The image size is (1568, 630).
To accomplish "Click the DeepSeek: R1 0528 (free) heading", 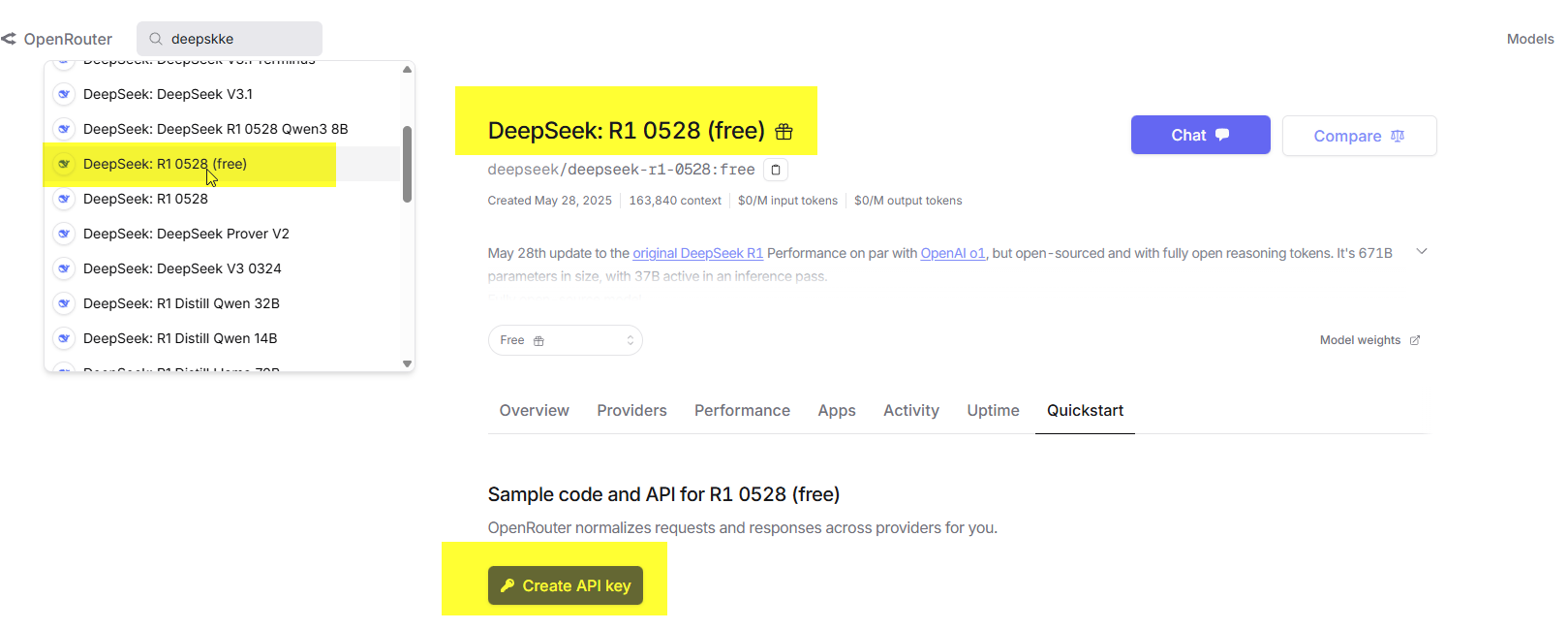I will coord(627,131).
